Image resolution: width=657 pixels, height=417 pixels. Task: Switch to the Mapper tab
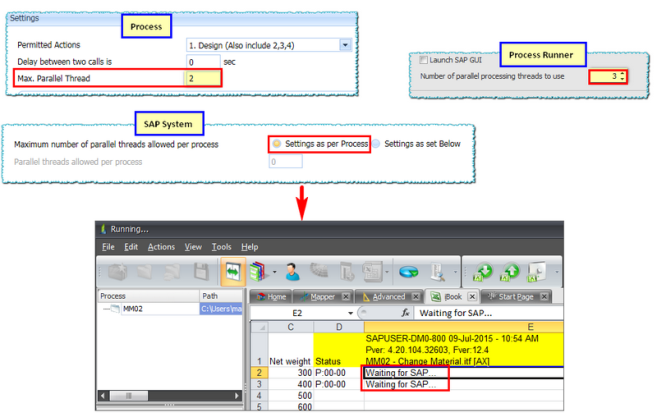pos(323,297)
